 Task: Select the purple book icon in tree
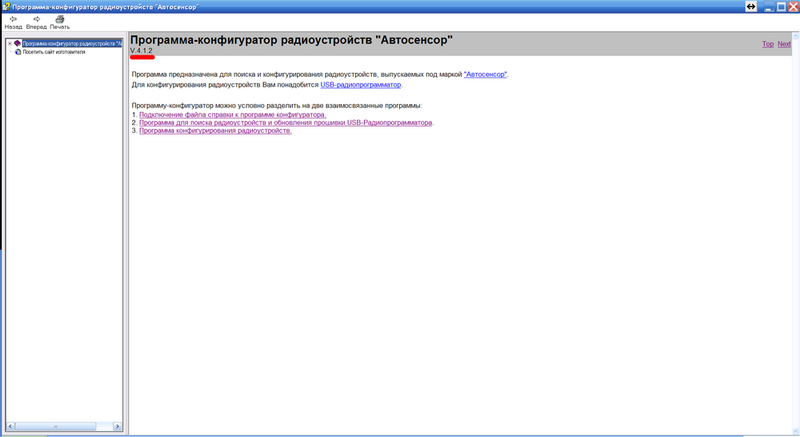[17, 44]
